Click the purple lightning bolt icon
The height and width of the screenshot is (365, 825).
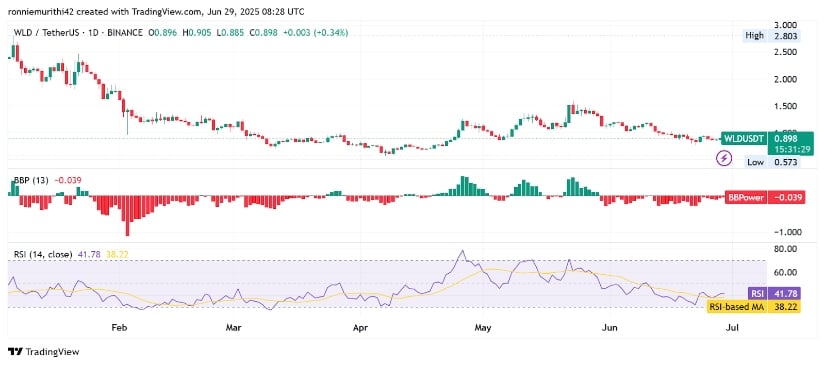725,157
